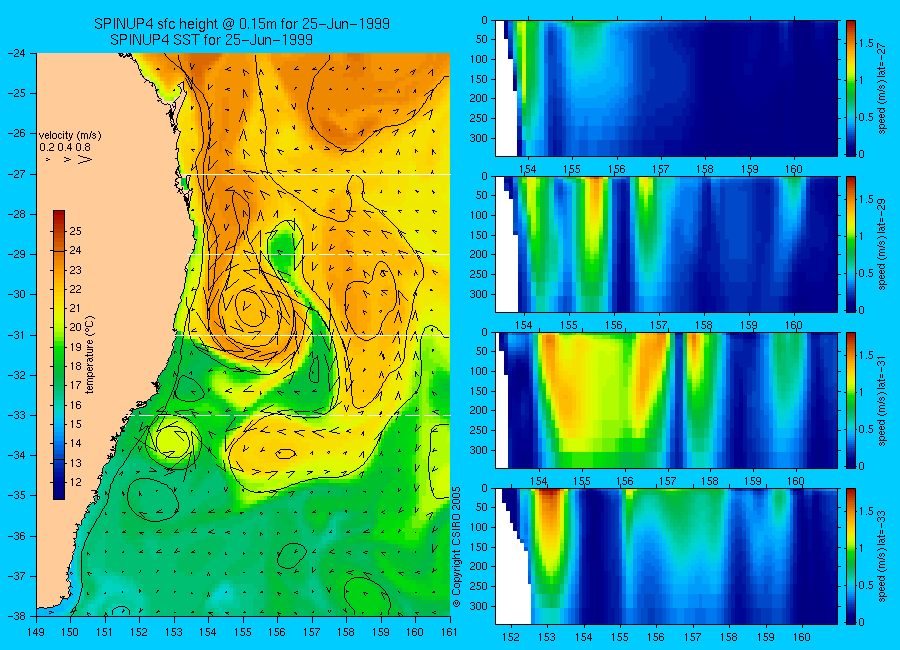
Task: Click the white transect line at latitude -33
Action: (x=292, y=415)
